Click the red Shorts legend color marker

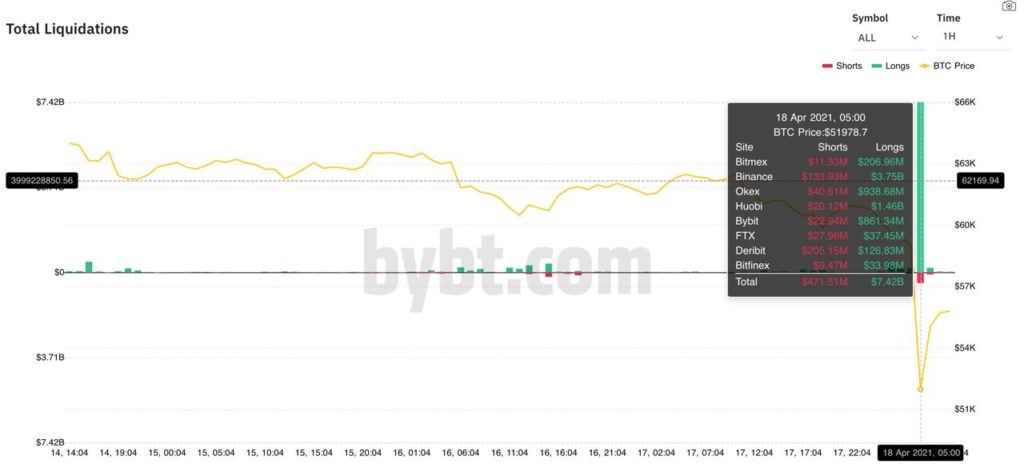coord(827,66)
